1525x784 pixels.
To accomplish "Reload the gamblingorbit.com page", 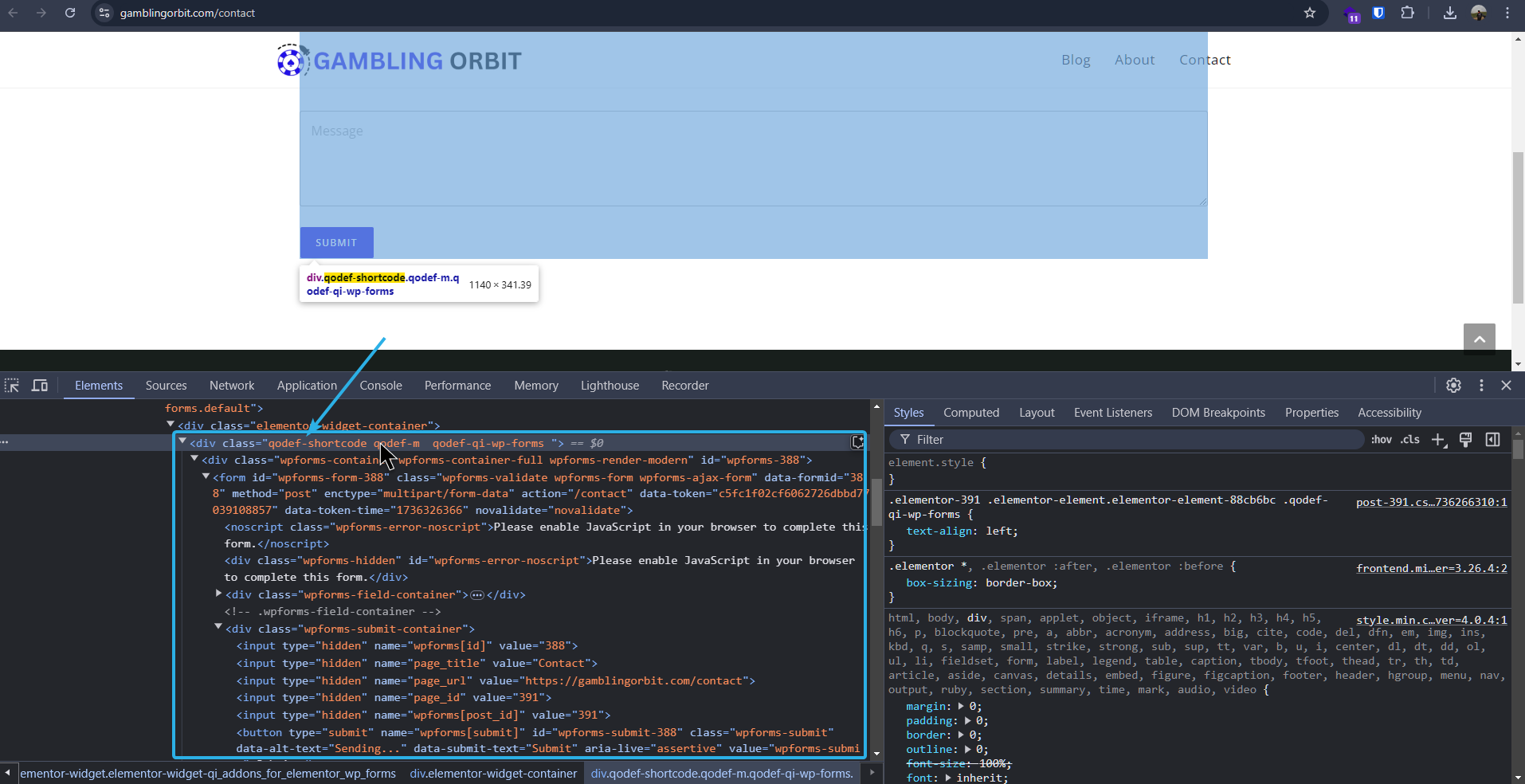I will tap(70, 13).
